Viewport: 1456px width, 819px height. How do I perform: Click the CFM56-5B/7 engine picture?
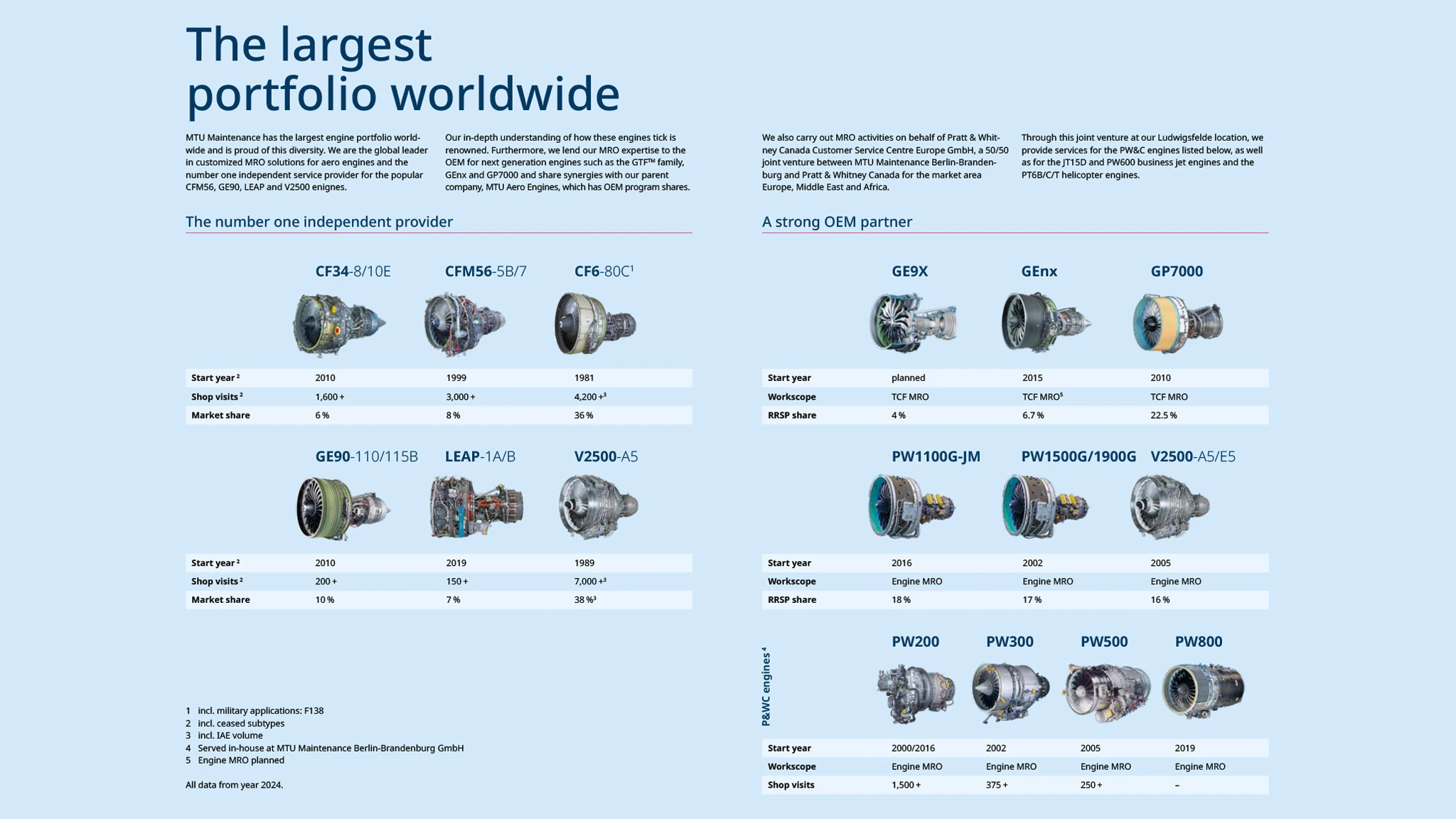coord(466,324)
